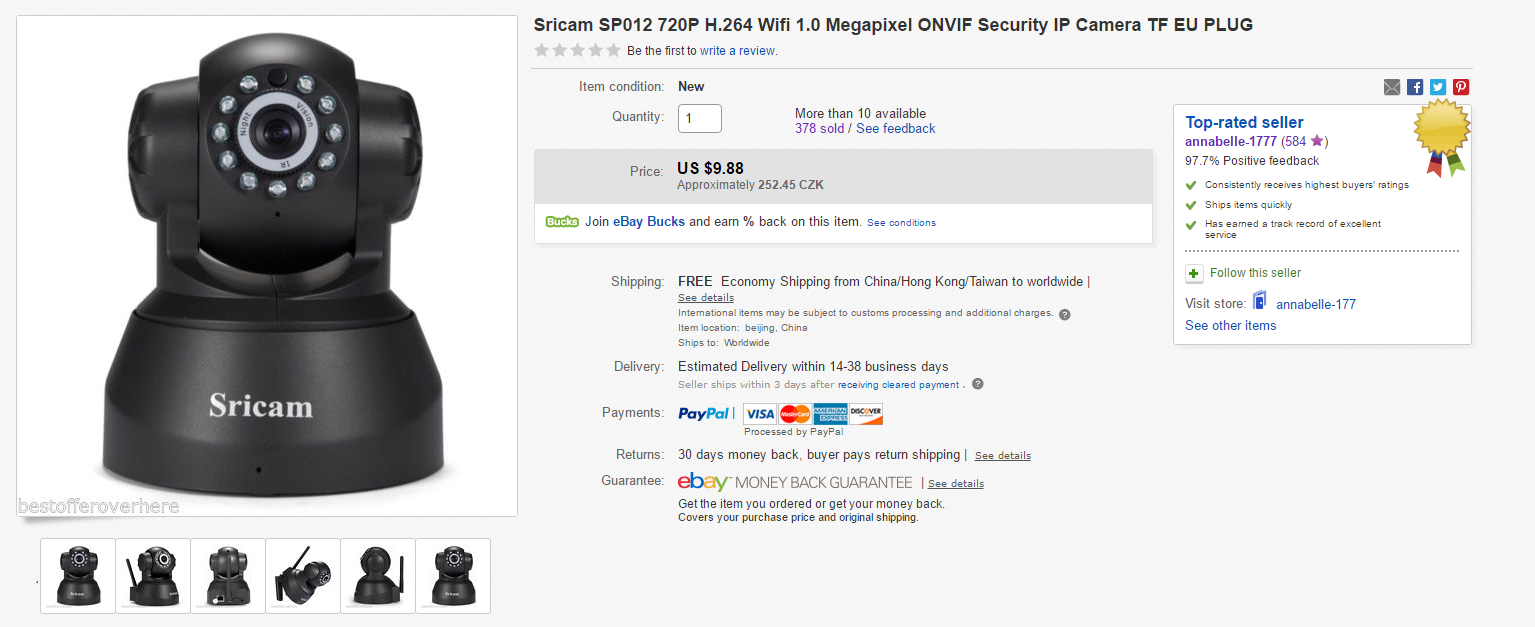Viewport: 1535px width, 627px height.
Task: Select the first camera thumbnail
Action: pos(78,575)
